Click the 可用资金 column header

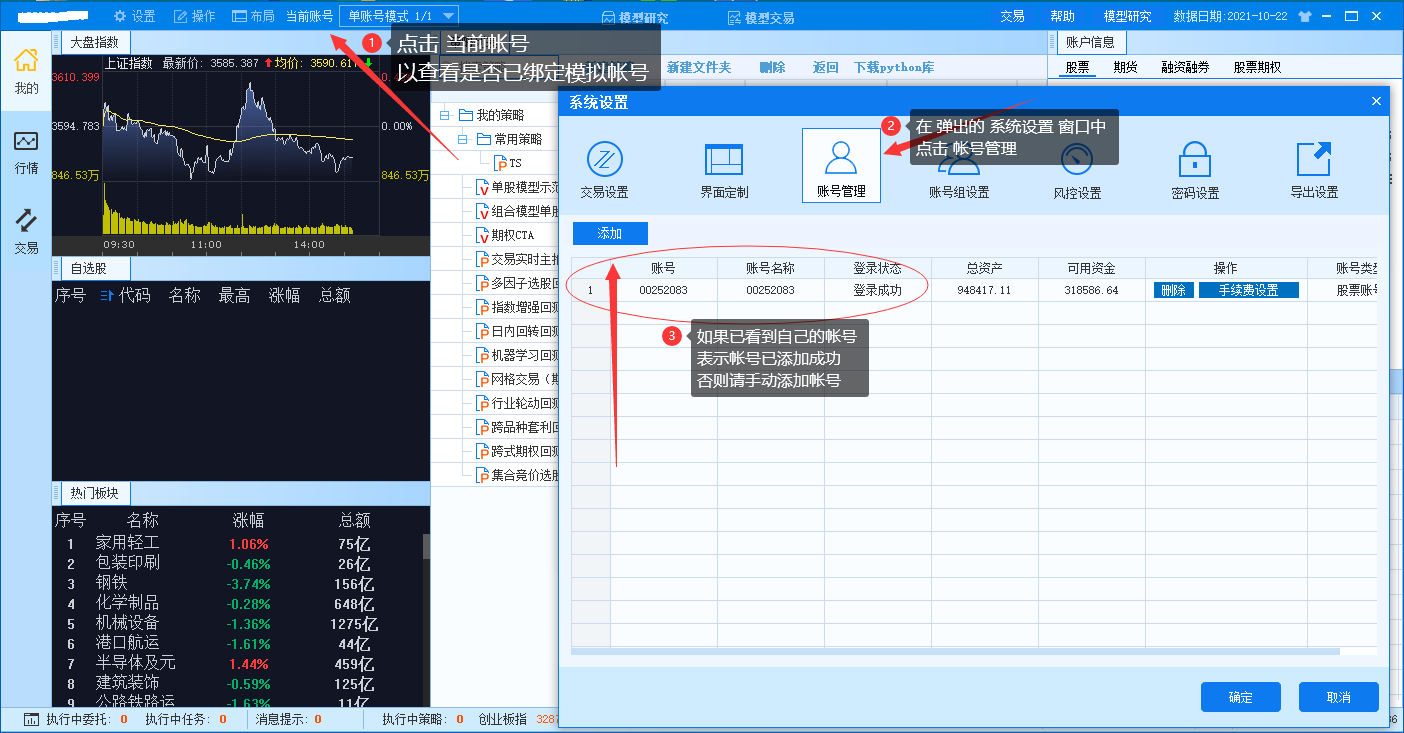(1091, 268)
